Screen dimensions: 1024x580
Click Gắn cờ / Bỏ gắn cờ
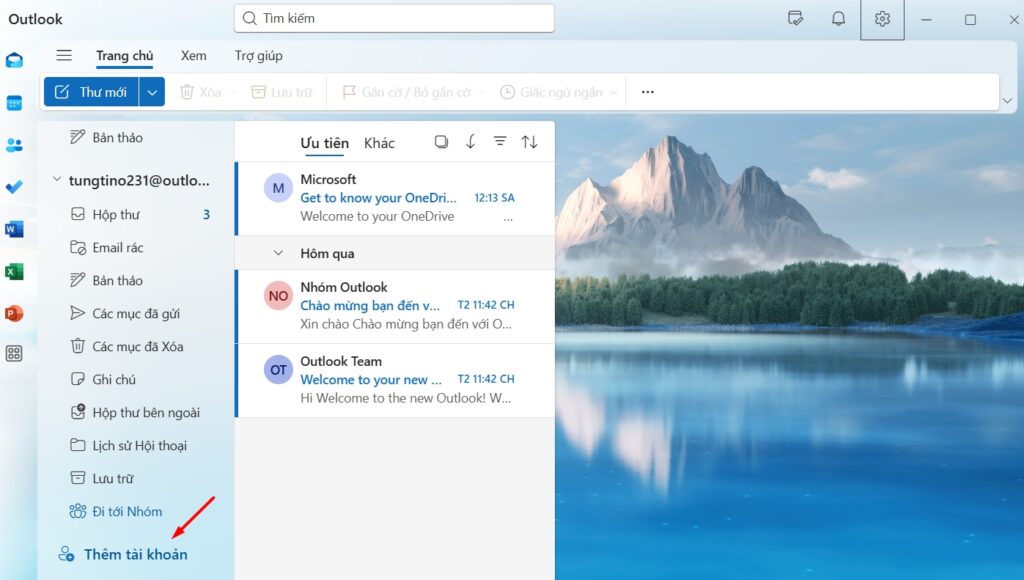click(406, 92)
